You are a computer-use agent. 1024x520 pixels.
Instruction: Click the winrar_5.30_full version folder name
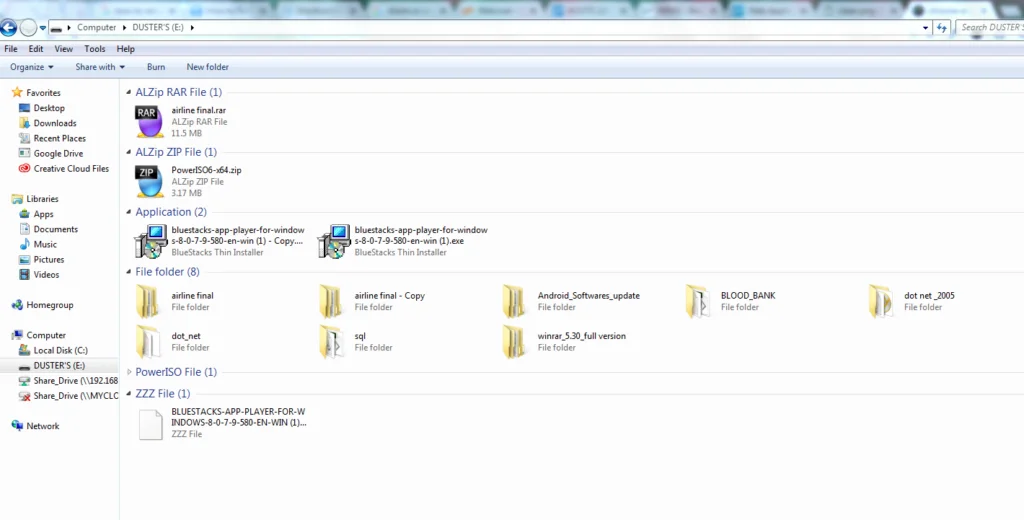tap(581, 336)
